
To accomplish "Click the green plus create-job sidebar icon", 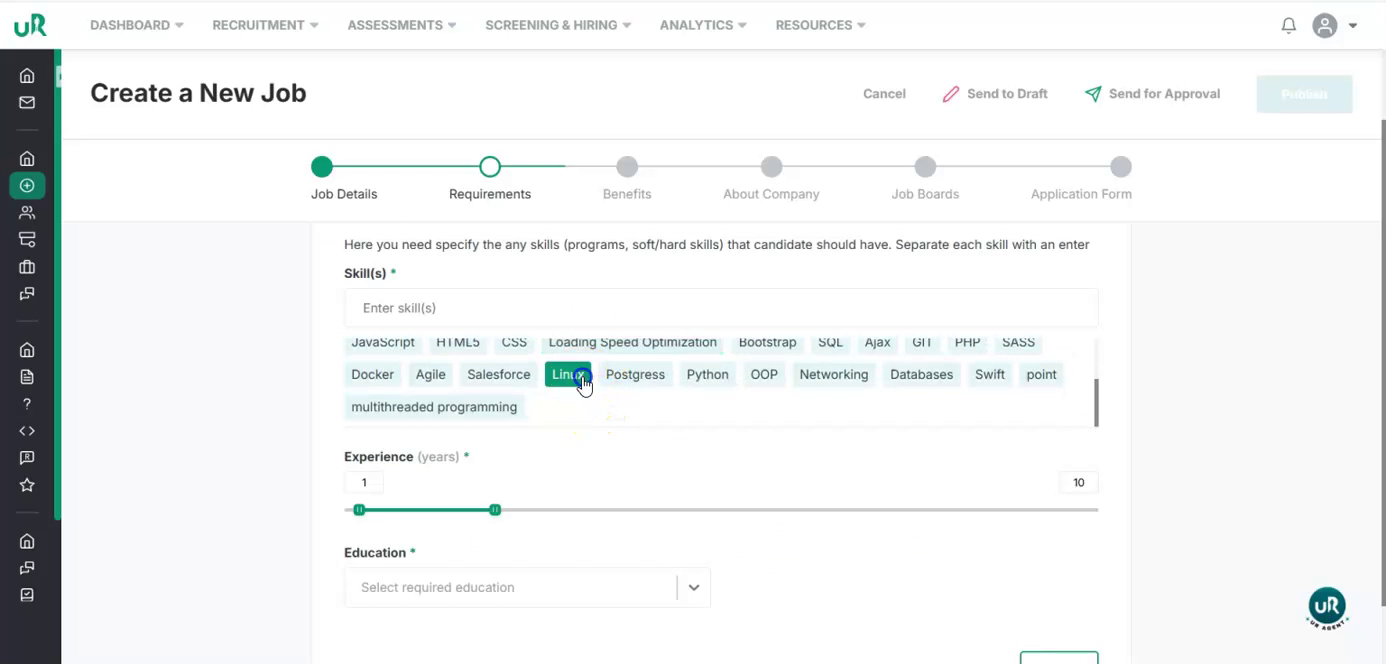I will [27, 185].
